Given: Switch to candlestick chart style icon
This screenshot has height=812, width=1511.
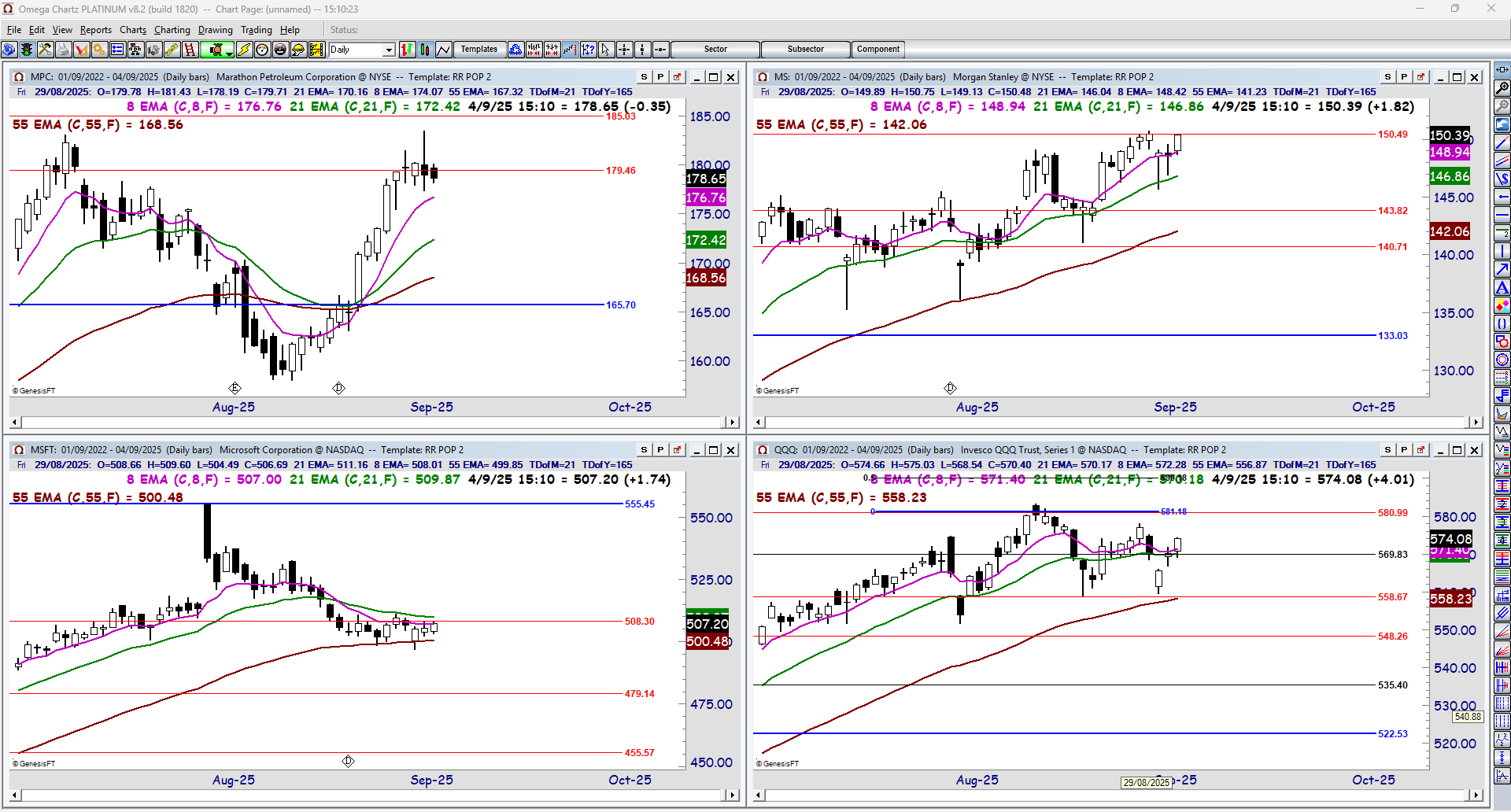Looking at the screenshot, I should click(425, 50).
